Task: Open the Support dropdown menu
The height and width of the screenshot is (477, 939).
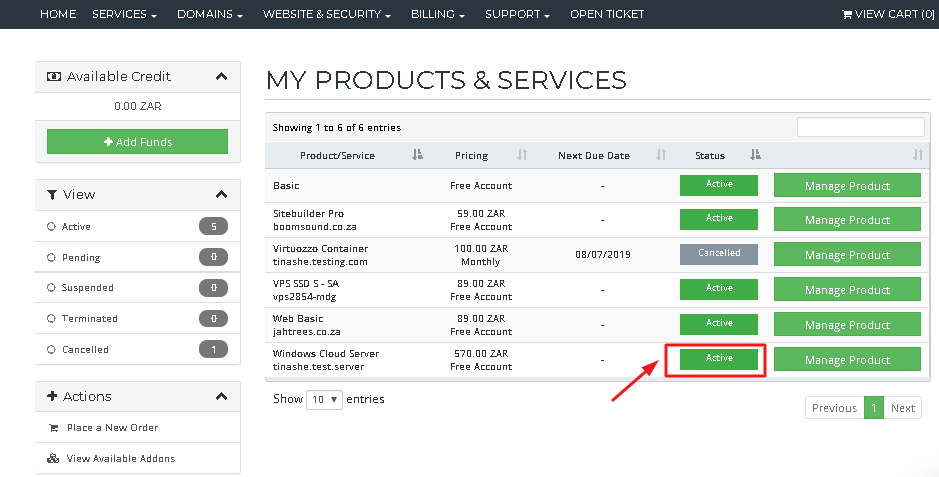Action: tap(517, 14)
